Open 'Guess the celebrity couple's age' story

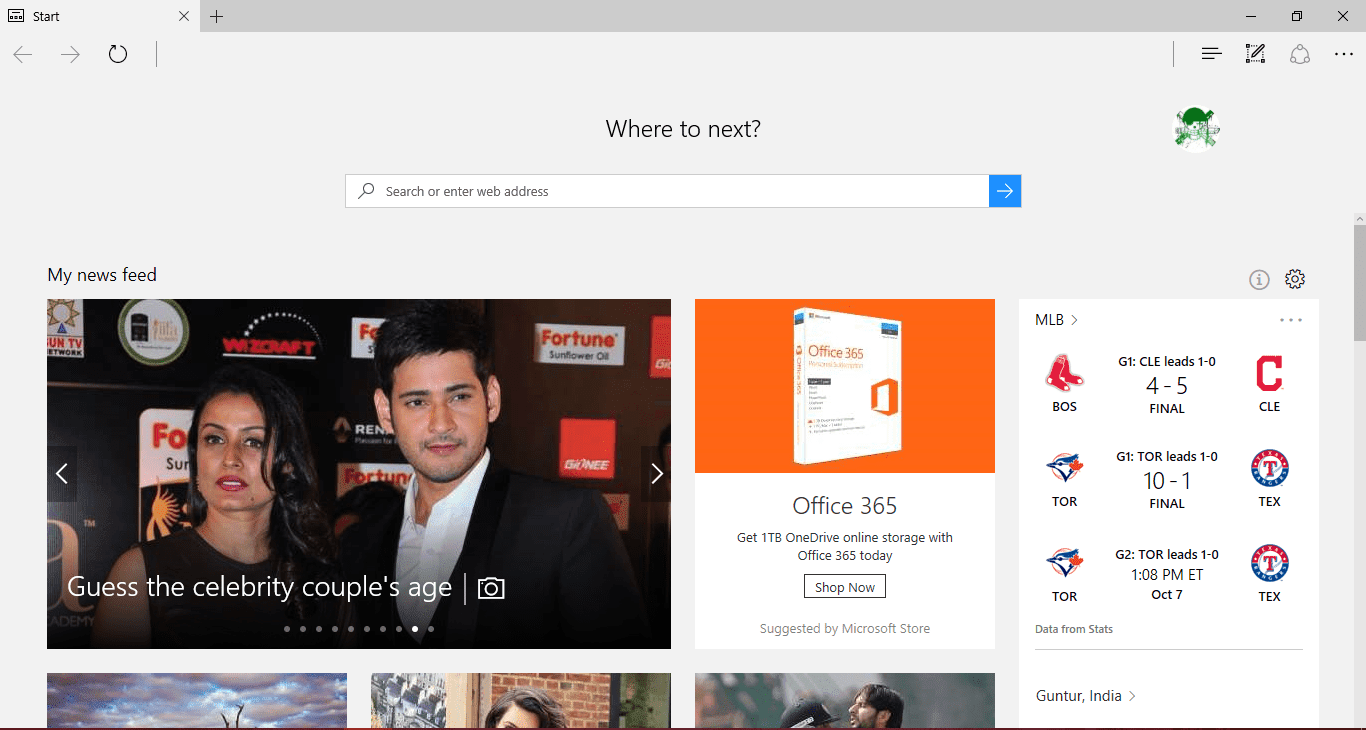coord(260,587)
